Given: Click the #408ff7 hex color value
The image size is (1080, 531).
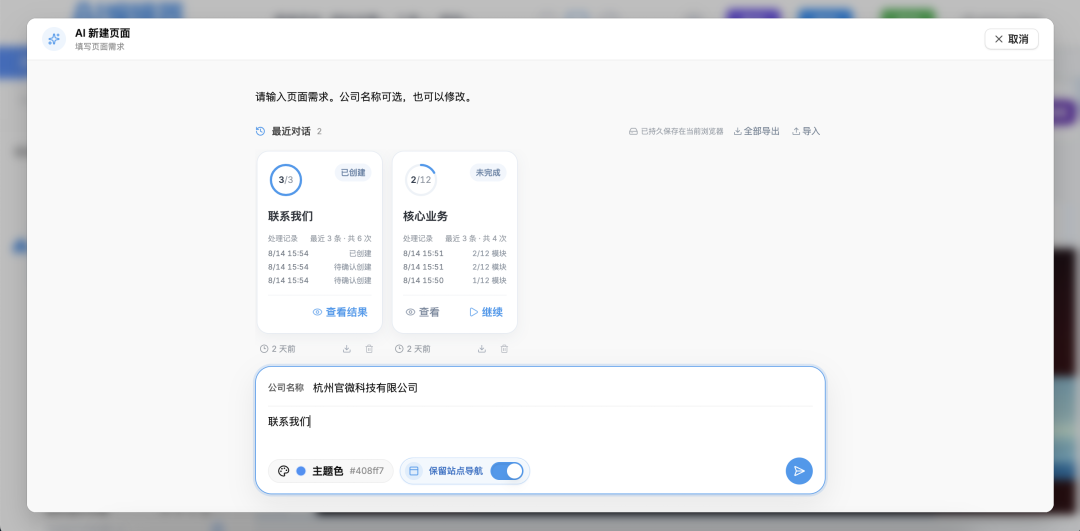Looking at the screenshot, I should 366,471.
